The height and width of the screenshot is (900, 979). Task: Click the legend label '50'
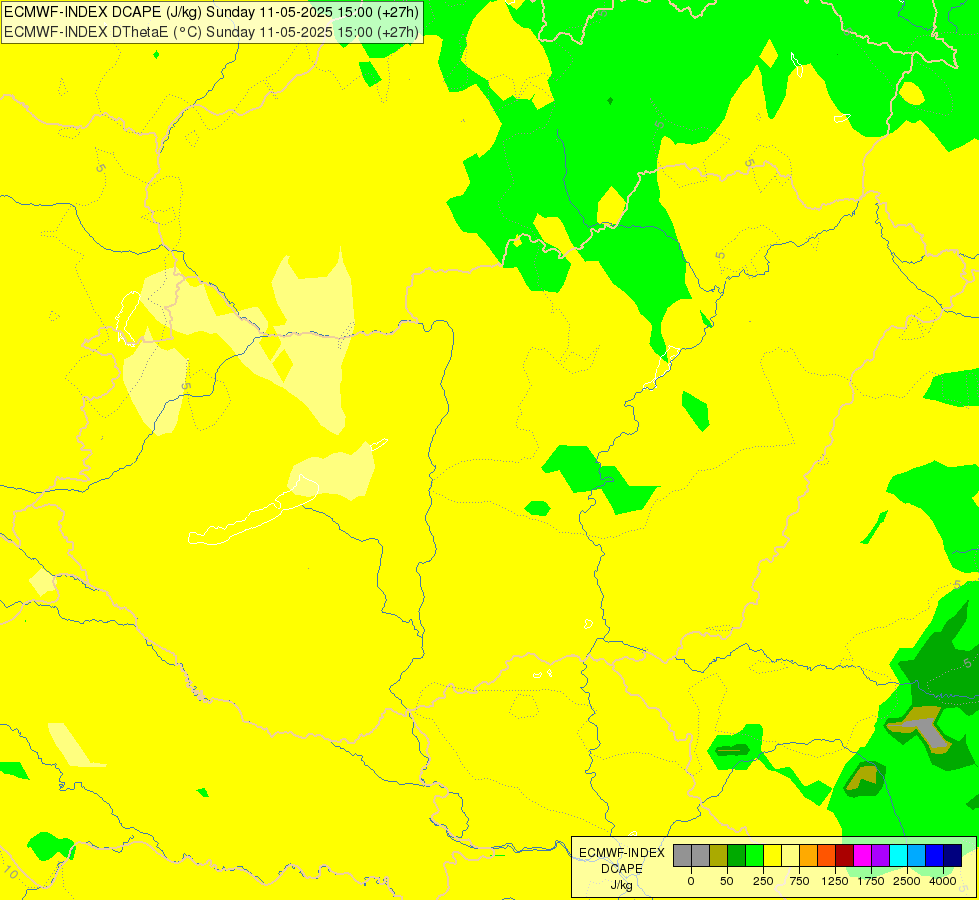point(727,881)
